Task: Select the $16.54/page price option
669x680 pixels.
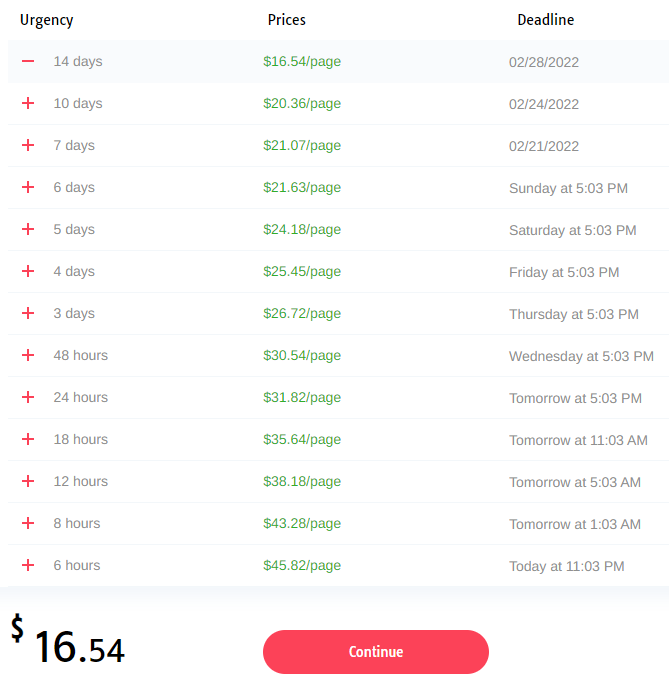Action: pyautogui.click(x=302, y=62)
